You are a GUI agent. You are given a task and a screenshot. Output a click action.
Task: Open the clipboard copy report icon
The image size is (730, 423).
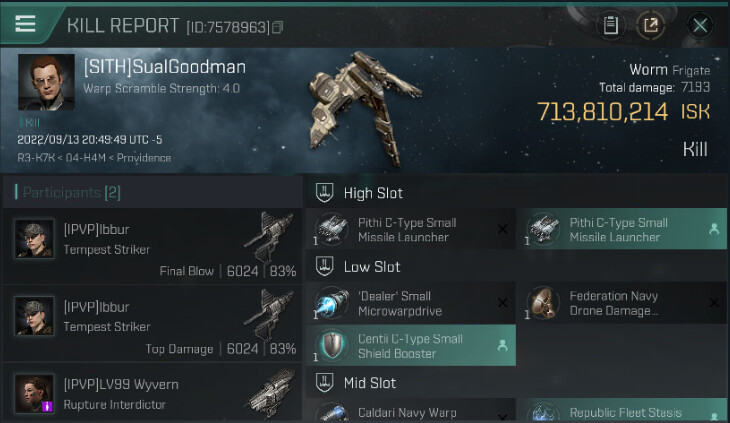pyautogui.click(x=610, y=25)
